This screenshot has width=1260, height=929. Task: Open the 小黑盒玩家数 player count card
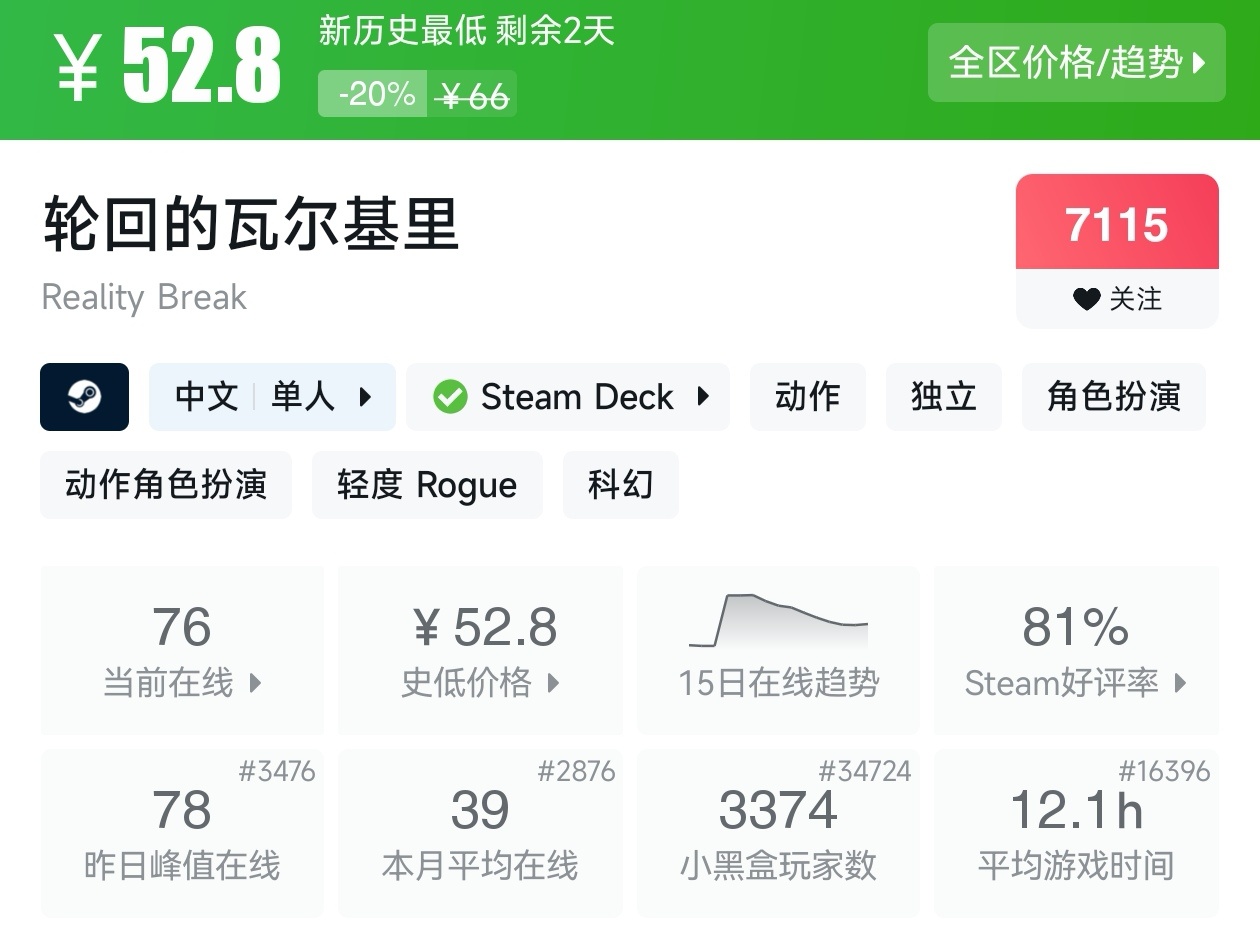click(x=778, y=832)
